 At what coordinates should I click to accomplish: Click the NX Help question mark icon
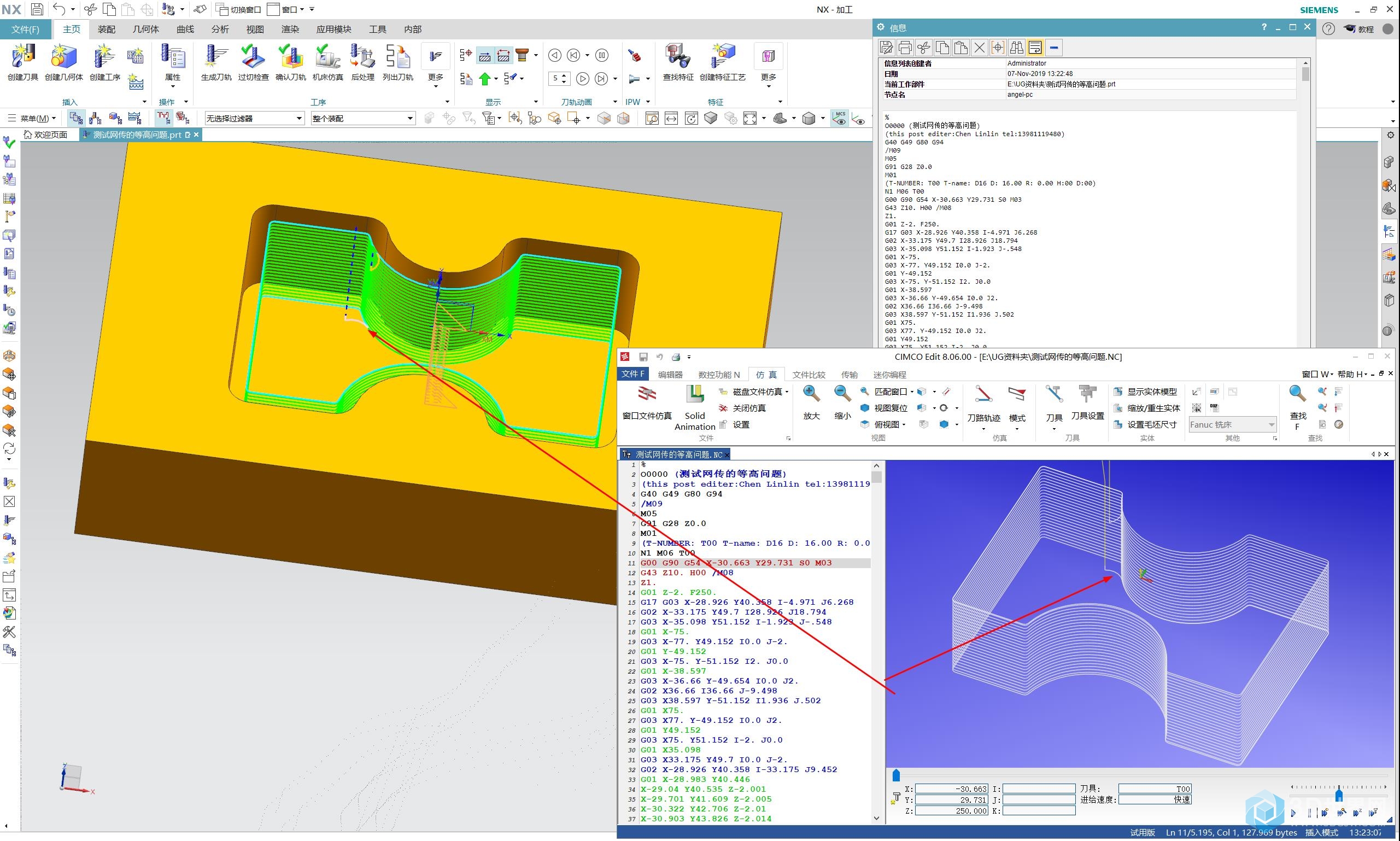click(1328, 29)
